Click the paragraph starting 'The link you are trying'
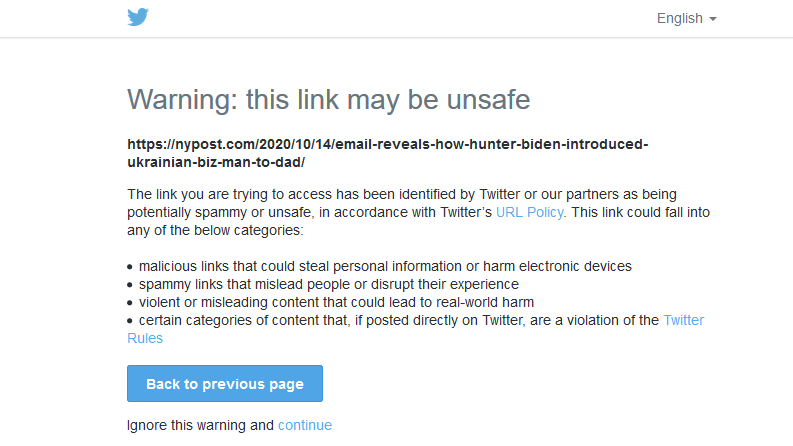Image resolution: width=793 pixels, height=446 pixels. click(418, 212)
